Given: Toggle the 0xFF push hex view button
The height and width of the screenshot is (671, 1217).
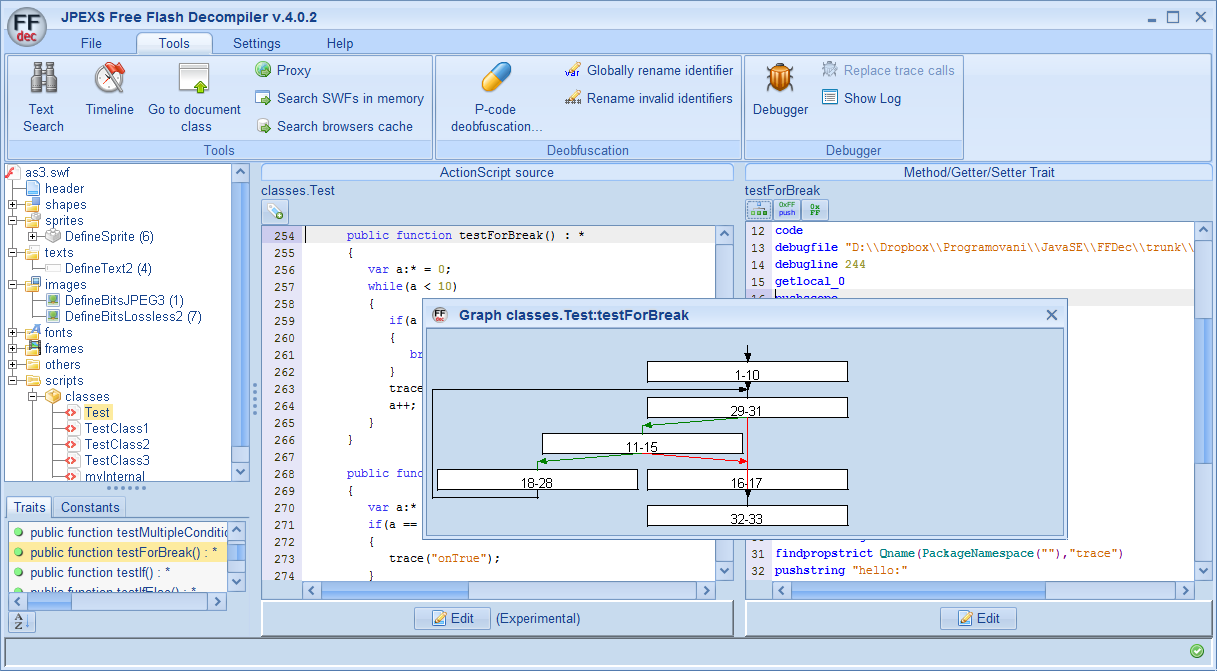Looking at the screenshot, I should coord(787,210).
